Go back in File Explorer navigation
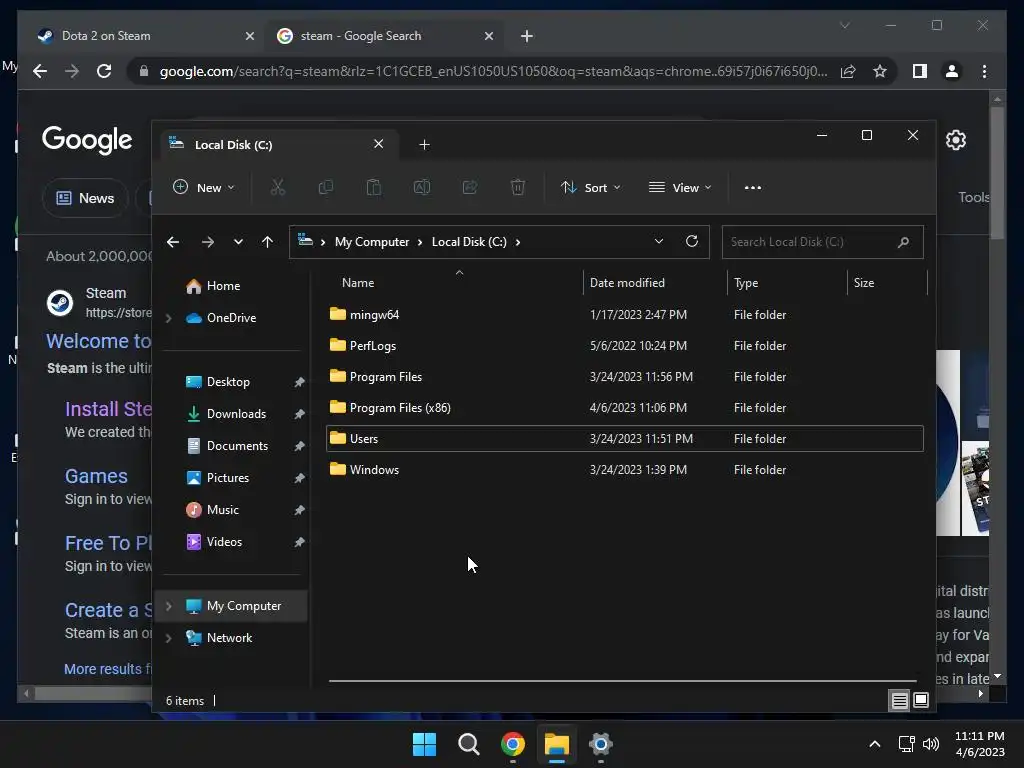The image size is (1024, 768). click(172, 242)
